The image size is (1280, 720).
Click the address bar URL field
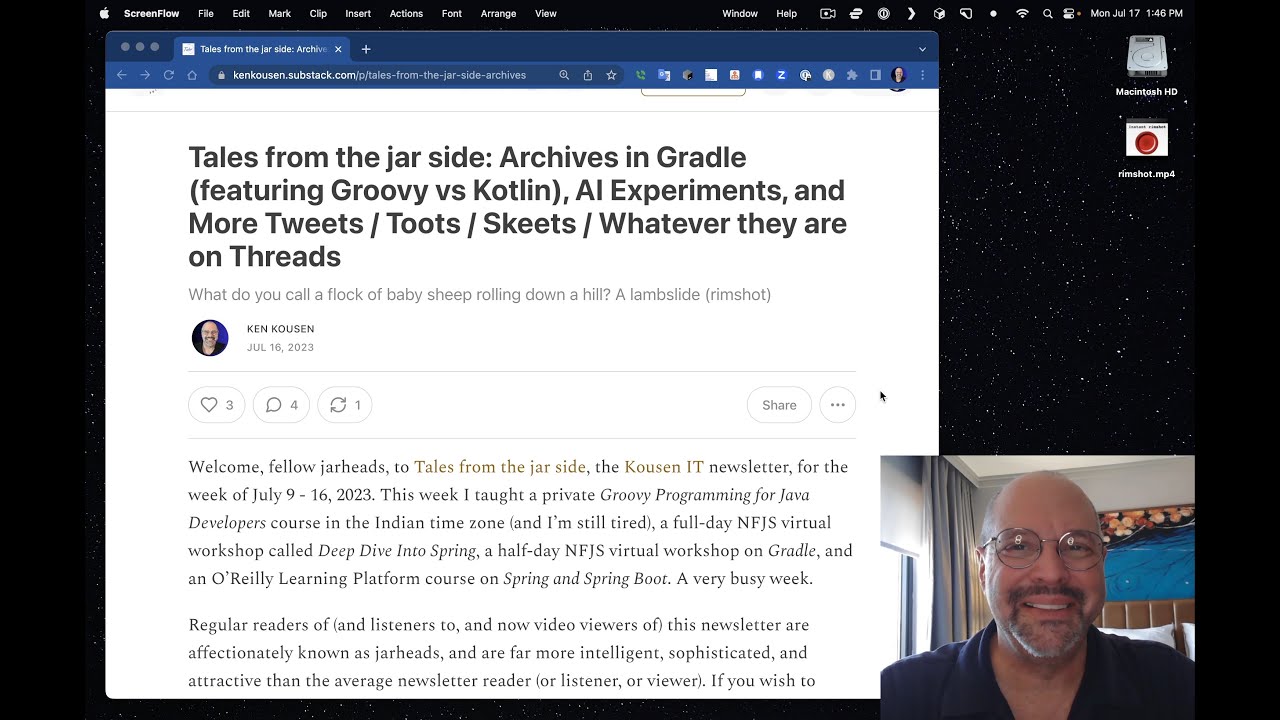(x=379, y=75)
